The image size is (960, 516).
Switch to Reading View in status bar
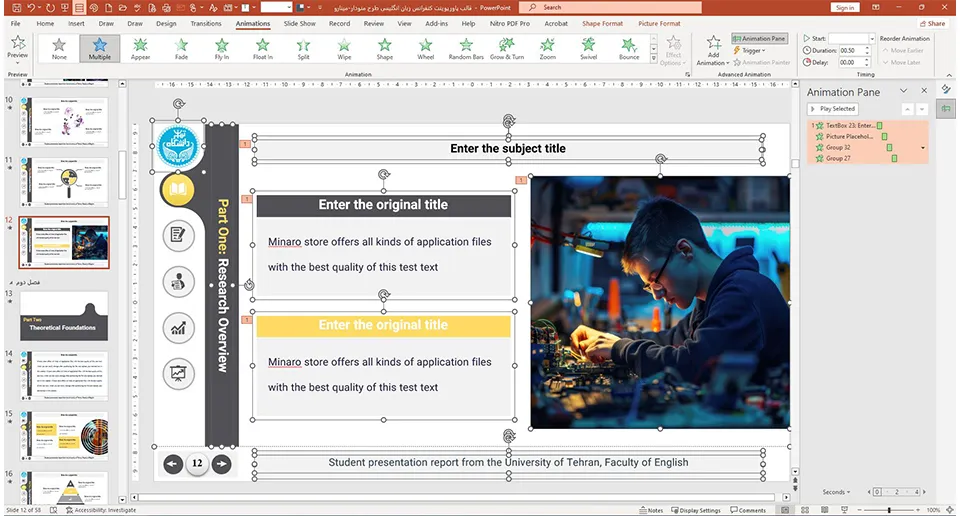pyautogui.click(x=824, y=510)
